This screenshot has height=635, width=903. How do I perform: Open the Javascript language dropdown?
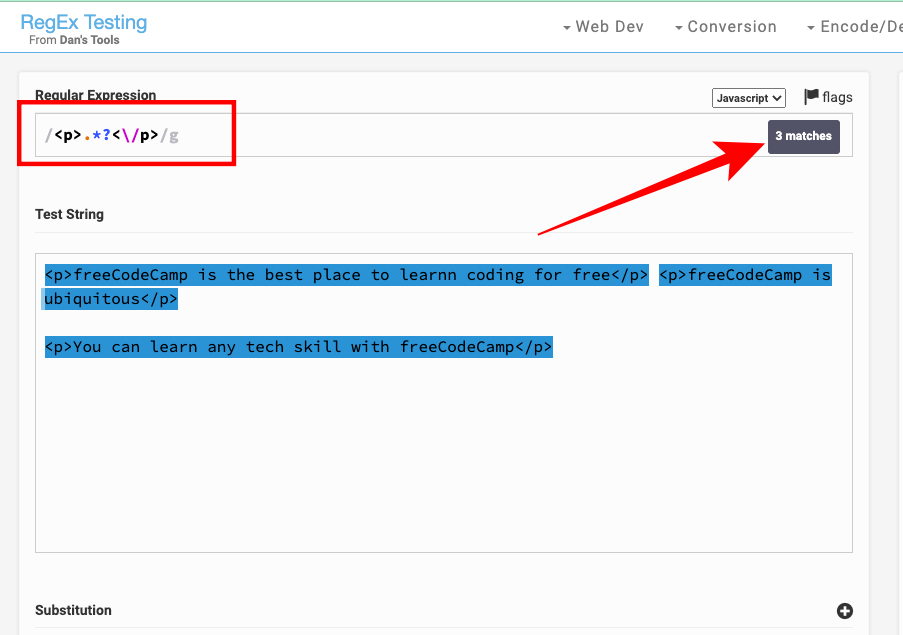[x=749, y=98]
